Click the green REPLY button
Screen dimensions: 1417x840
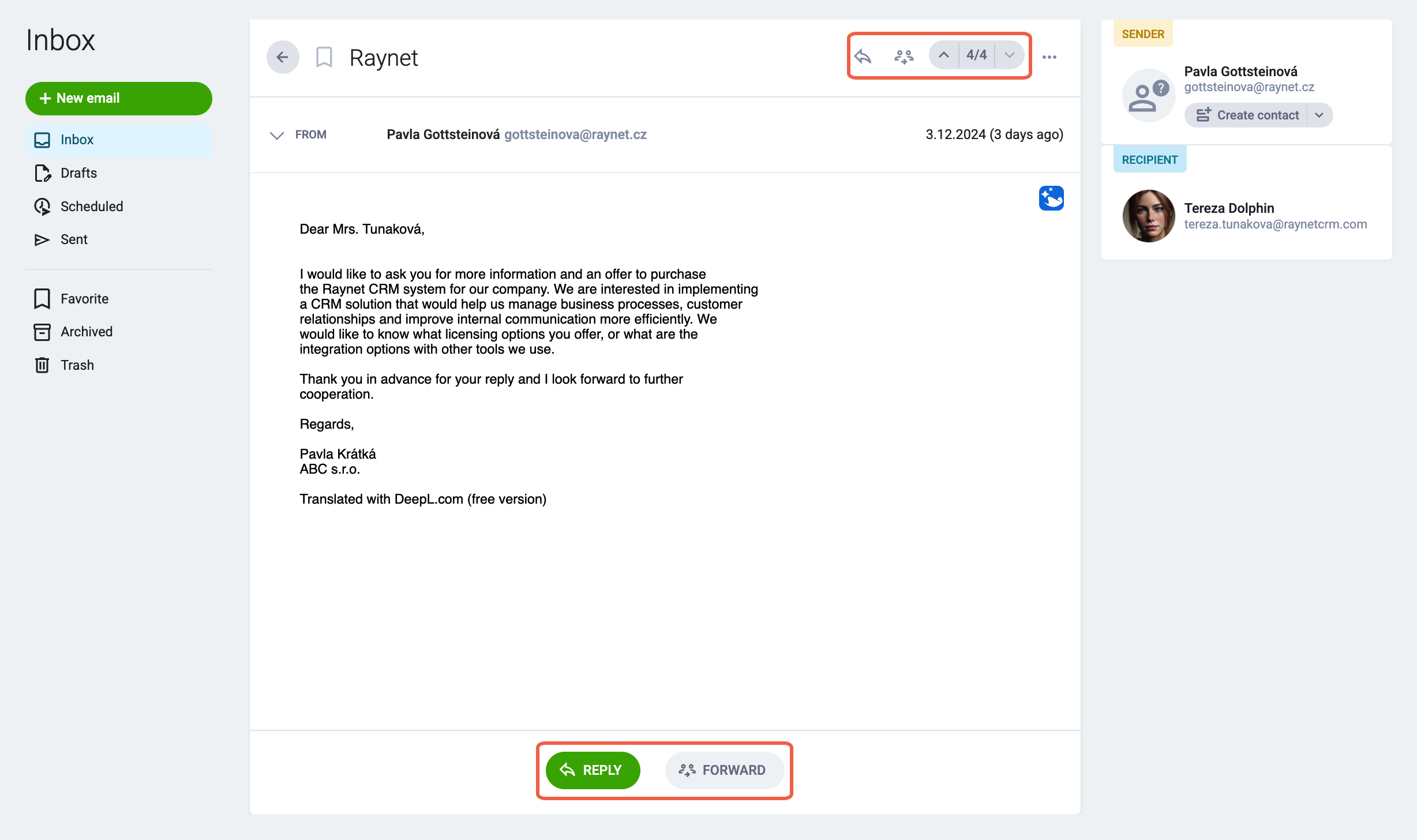pyautogui.click(x=593, y=770)
